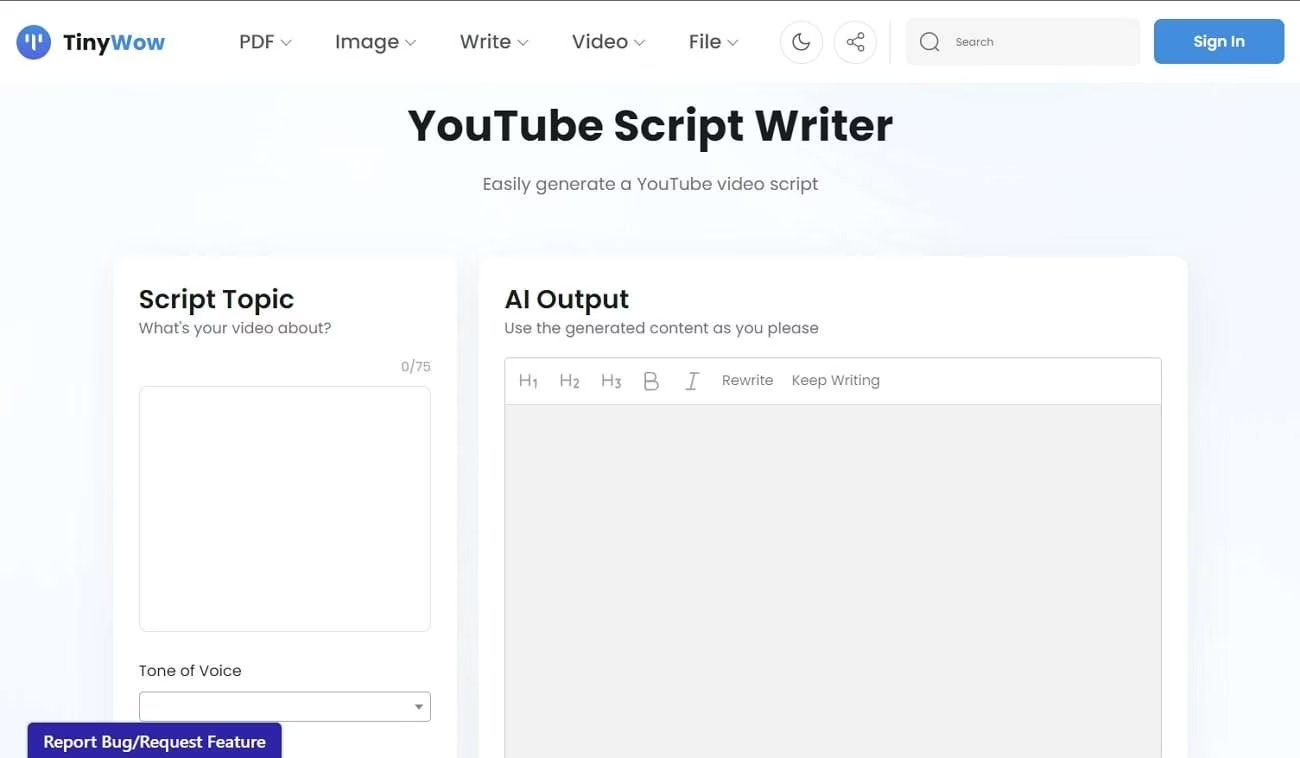Toggle dark mode with the moon icon
This screenshot has height=758, width=1300.
(801, 42)
